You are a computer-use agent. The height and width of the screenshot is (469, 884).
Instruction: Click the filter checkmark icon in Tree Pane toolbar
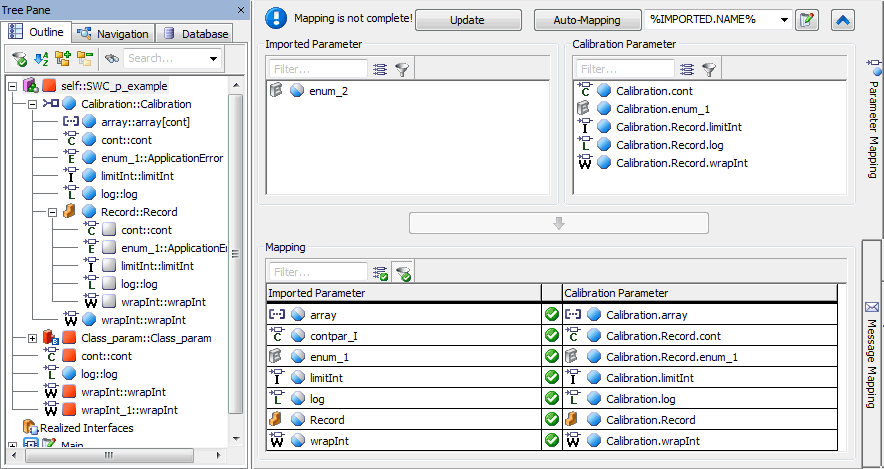coord(20,58)
